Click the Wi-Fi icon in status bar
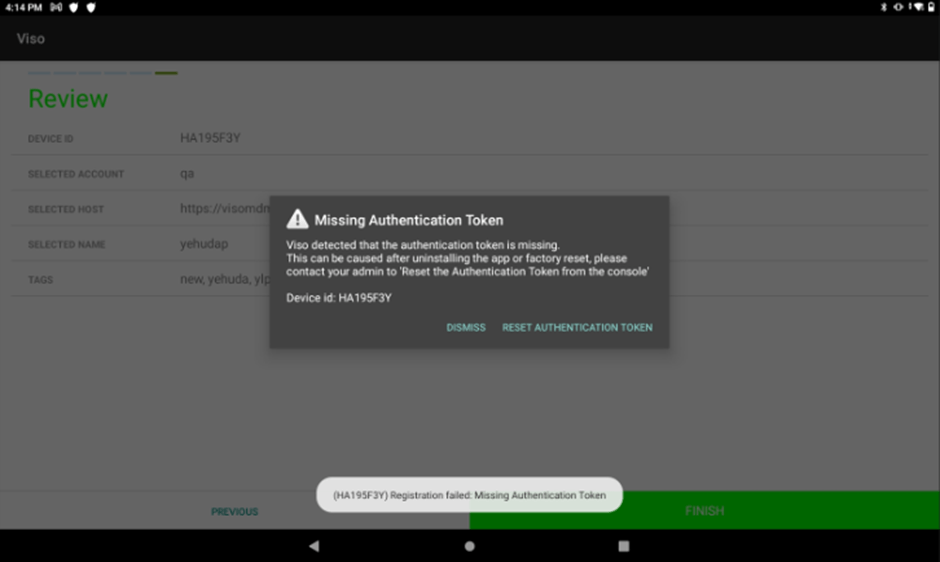The height and width of the screenshot is (562, 940). [x=919, y=7]
